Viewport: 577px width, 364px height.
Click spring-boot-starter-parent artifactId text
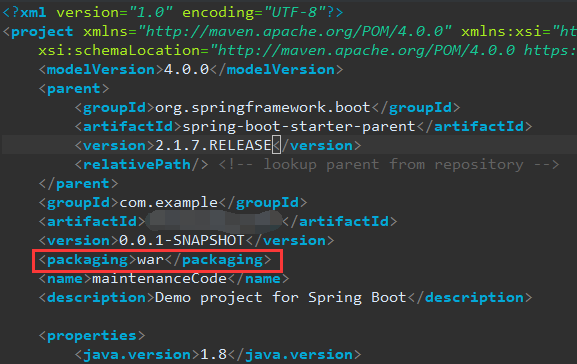(299, 127)
